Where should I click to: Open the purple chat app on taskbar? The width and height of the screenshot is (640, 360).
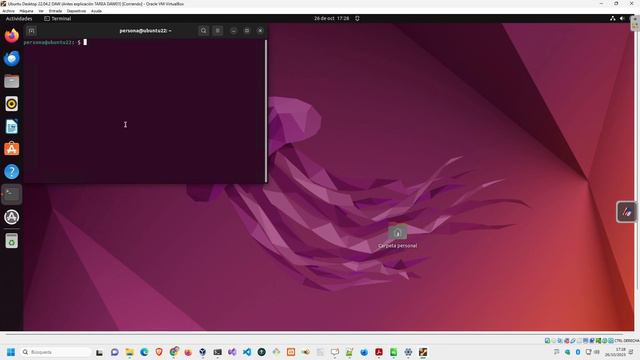coord(115,352)
